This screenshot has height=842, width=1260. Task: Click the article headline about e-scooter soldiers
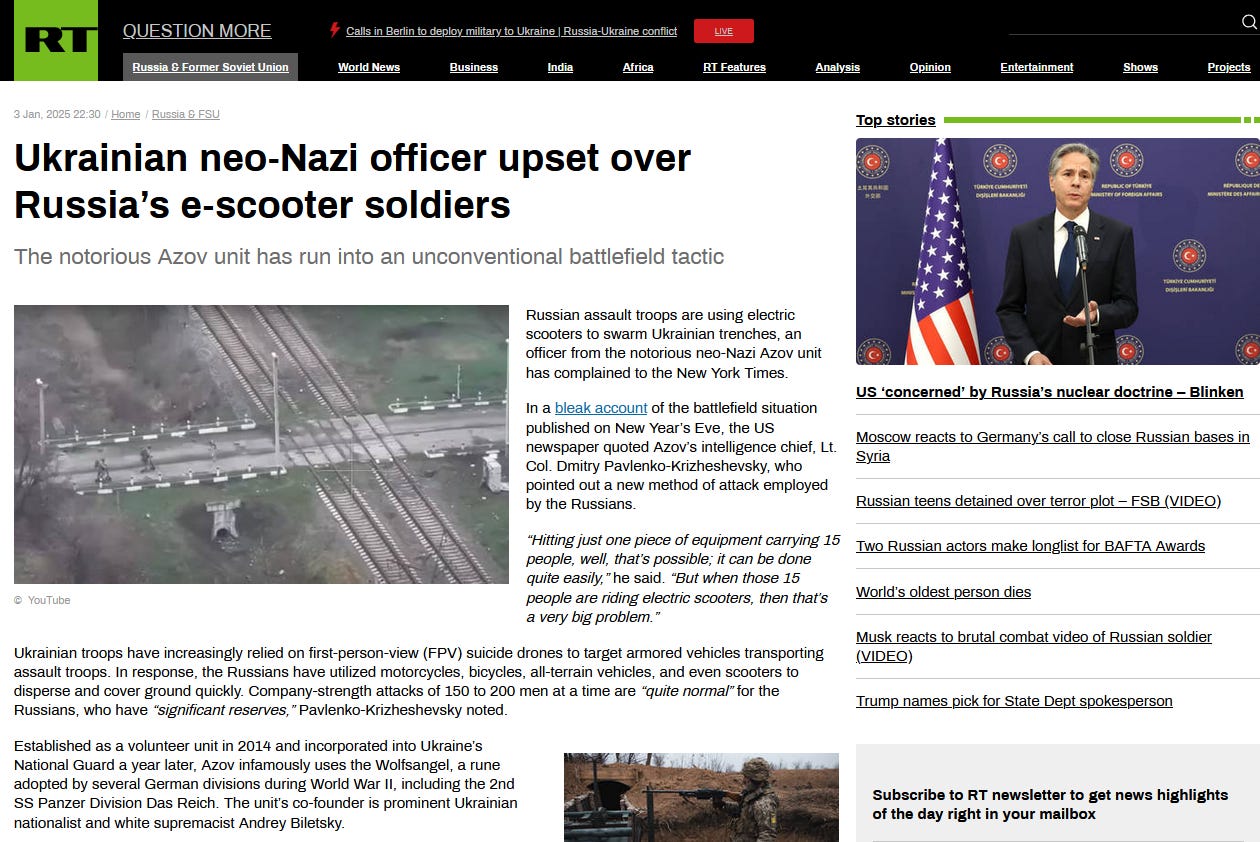pos(352,181)
